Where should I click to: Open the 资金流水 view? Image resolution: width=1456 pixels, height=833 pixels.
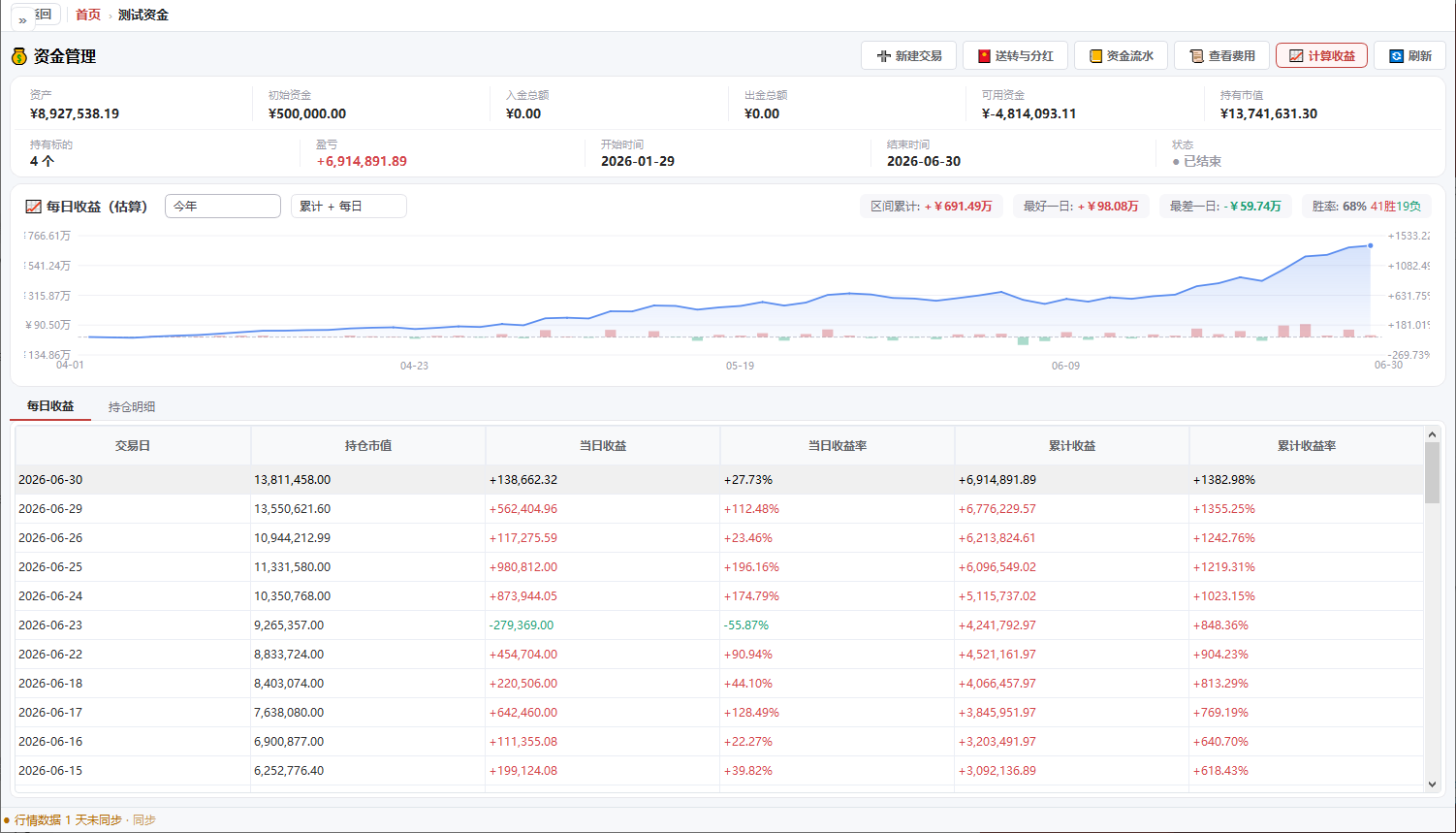coord(1121,56)
